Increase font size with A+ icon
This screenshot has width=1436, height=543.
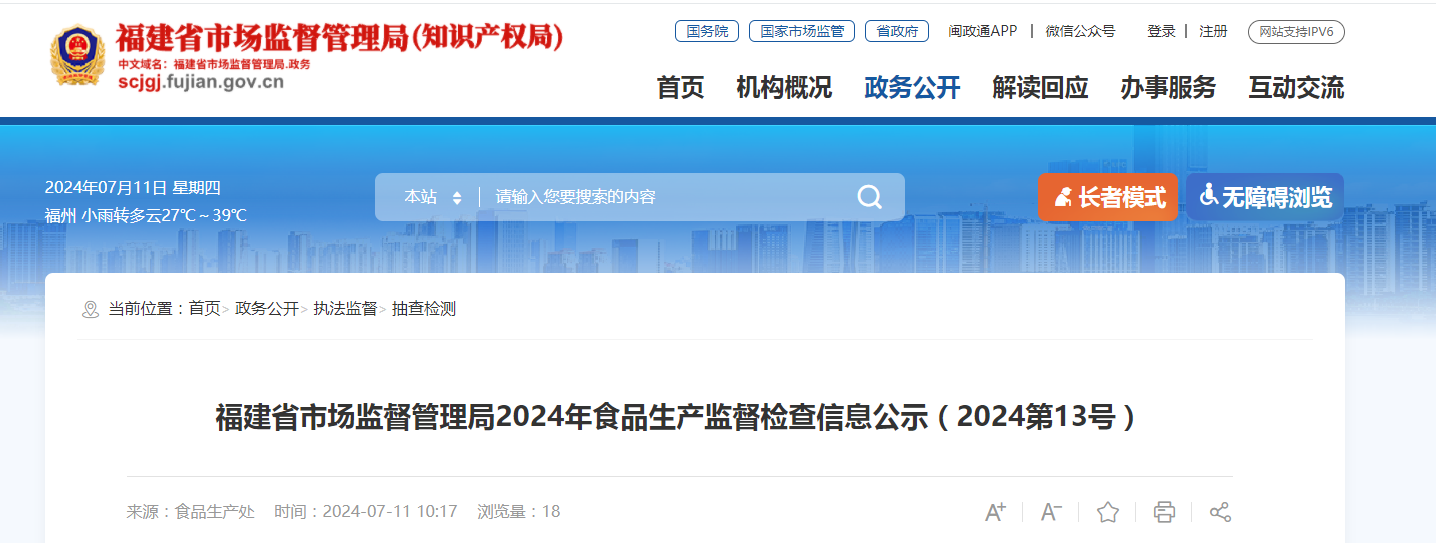click(995, 512)
